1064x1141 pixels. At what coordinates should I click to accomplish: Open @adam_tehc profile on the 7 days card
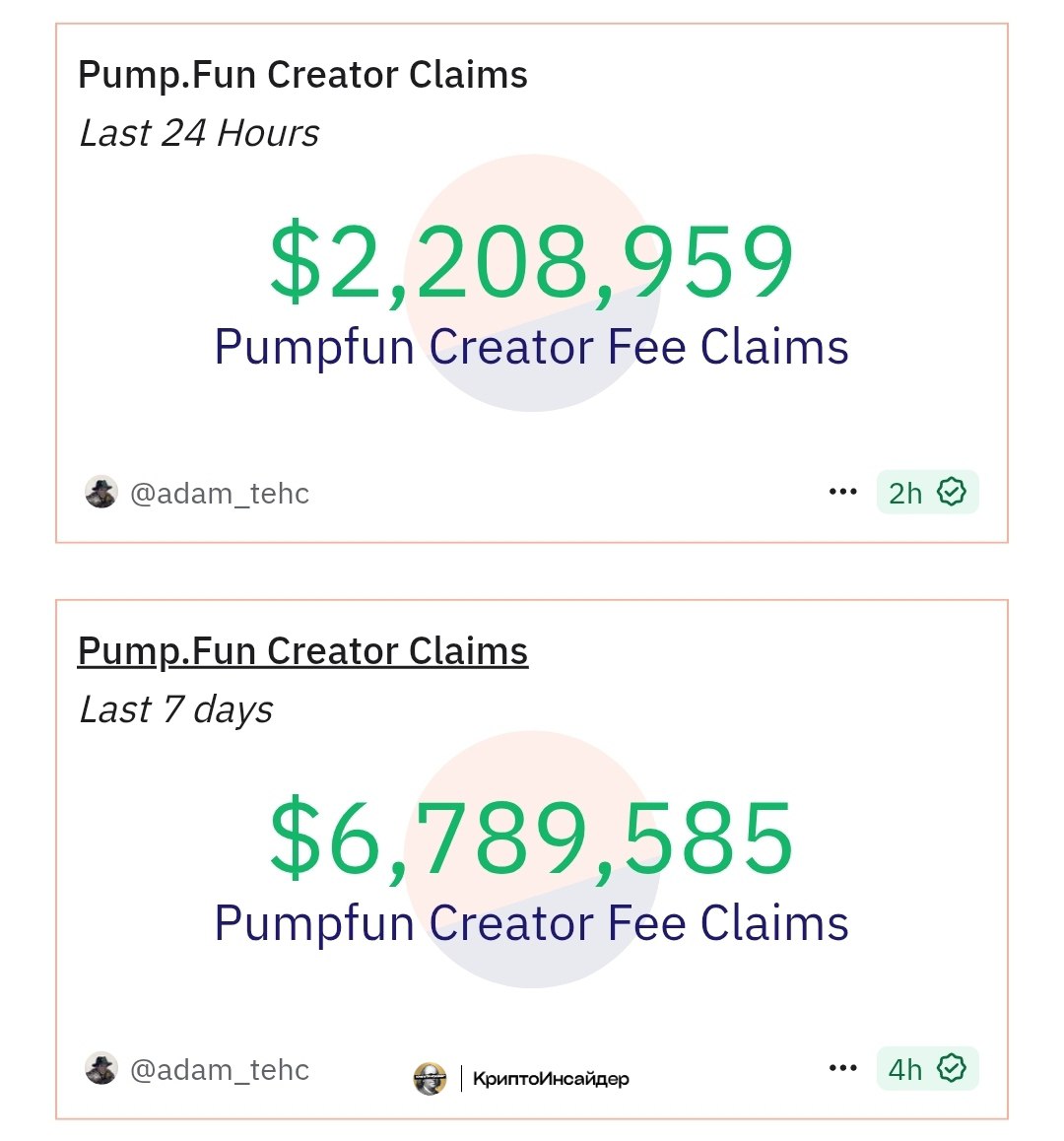(x=219, y=1070)
